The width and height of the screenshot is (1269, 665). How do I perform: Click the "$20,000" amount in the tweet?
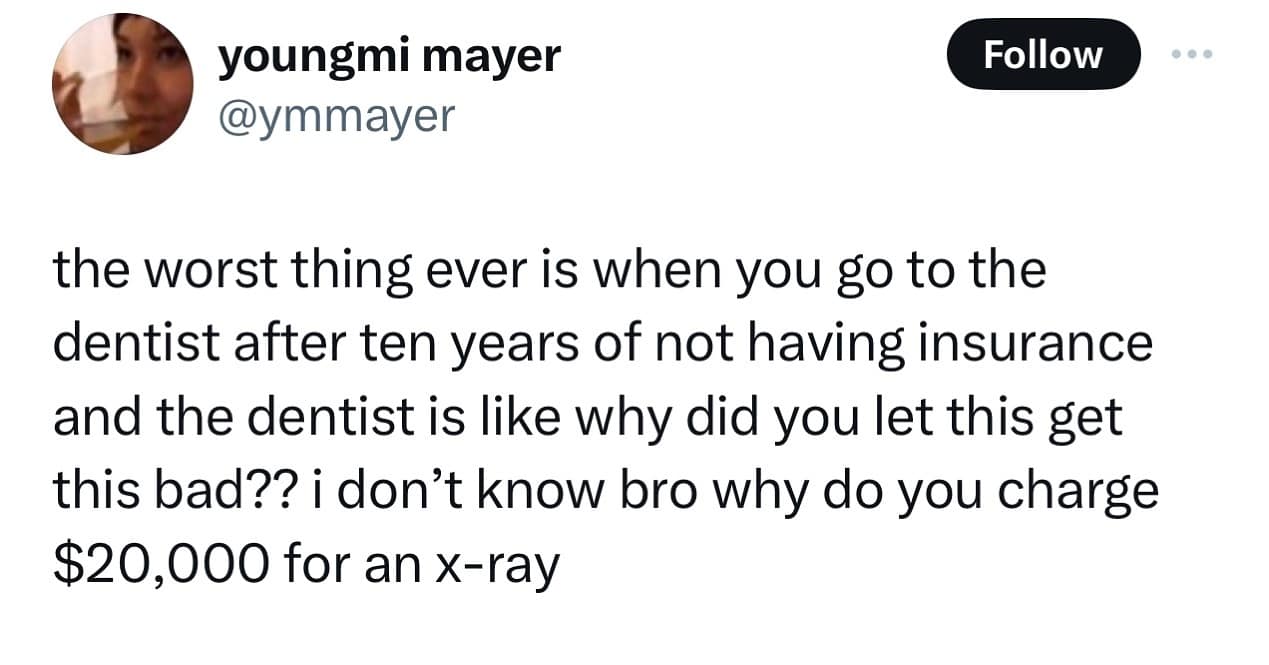tap(160, 568)
